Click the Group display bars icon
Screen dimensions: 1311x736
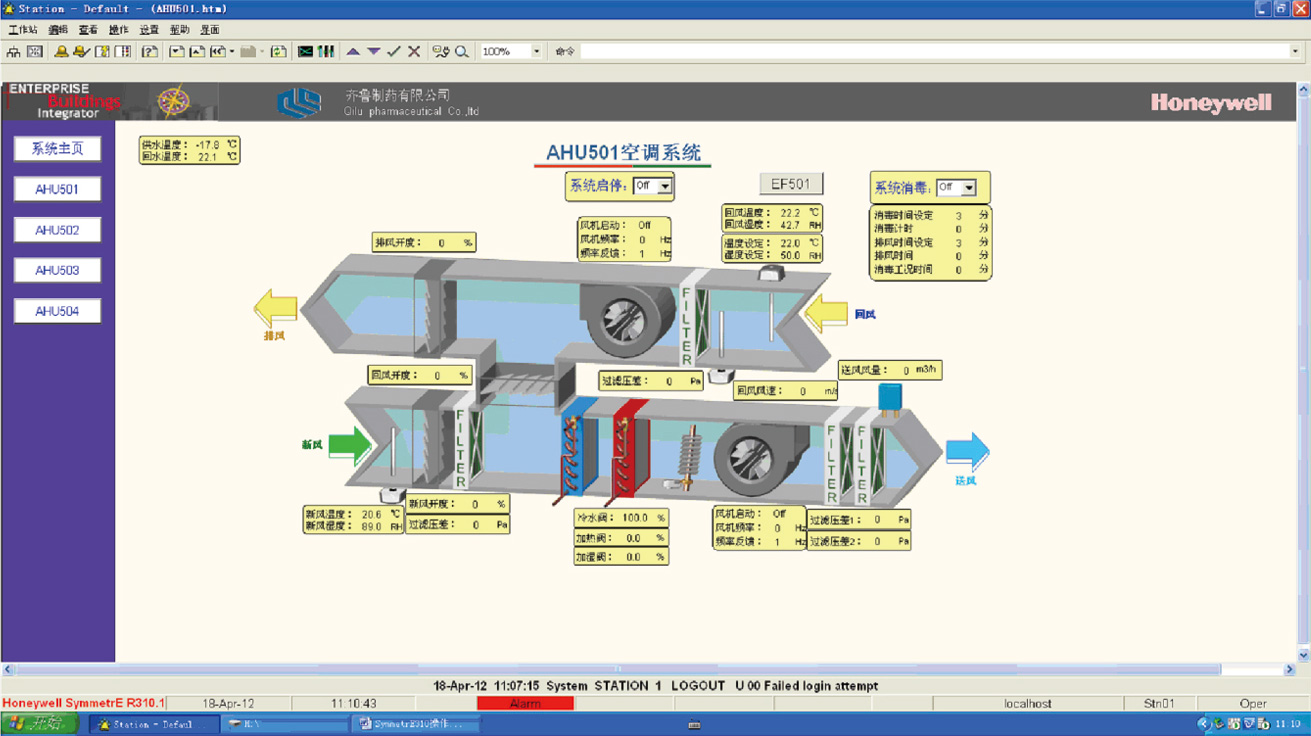point(326,51)
